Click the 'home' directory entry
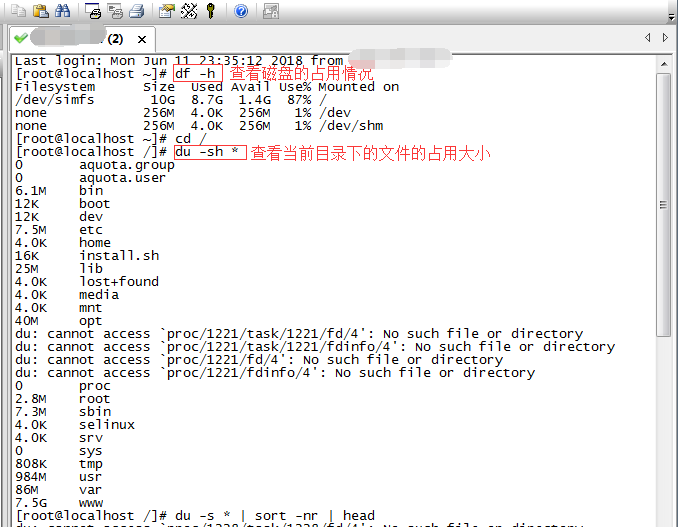This screenshot has height=527, width=678. coord(95,243)
